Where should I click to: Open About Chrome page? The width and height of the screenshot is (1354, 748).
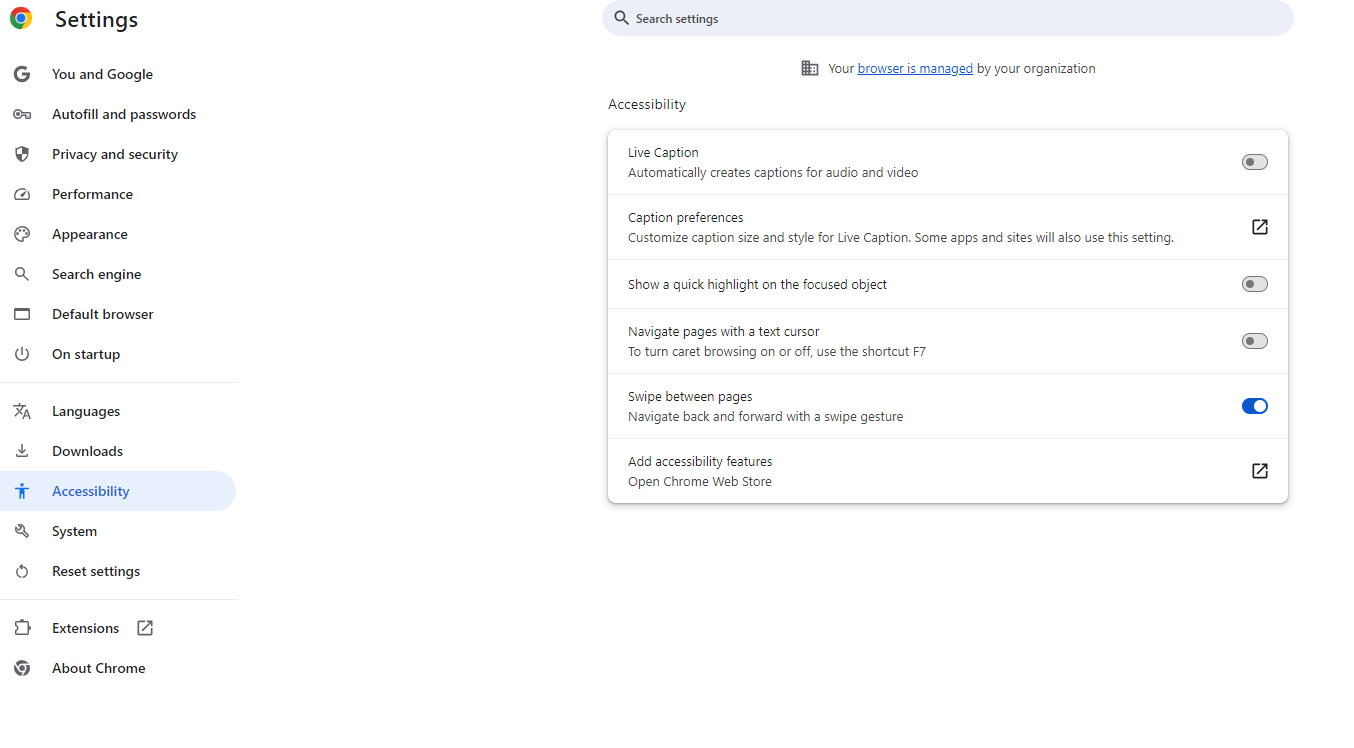point(118,668)
